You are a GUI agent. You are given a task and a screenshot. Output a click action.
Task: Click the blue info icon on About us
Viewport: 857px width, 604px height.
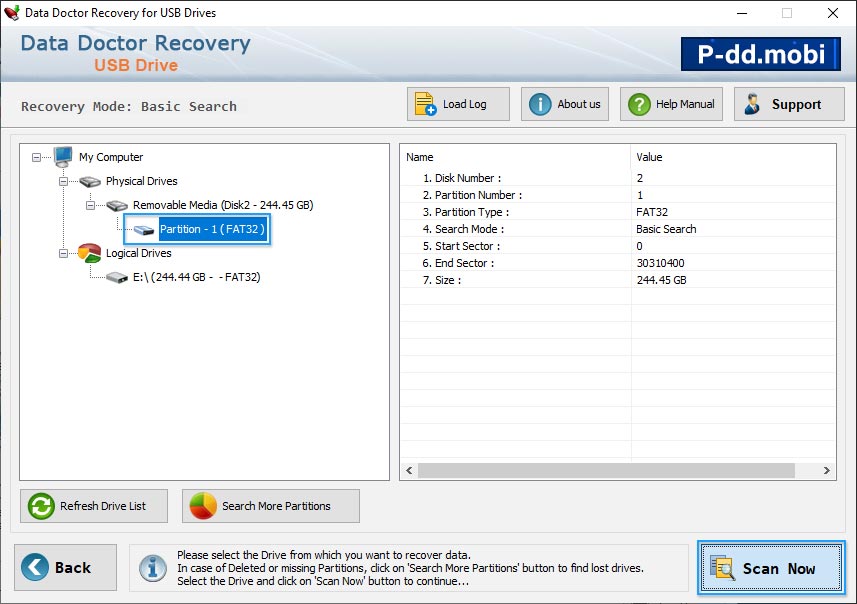(x=540, y=104)
